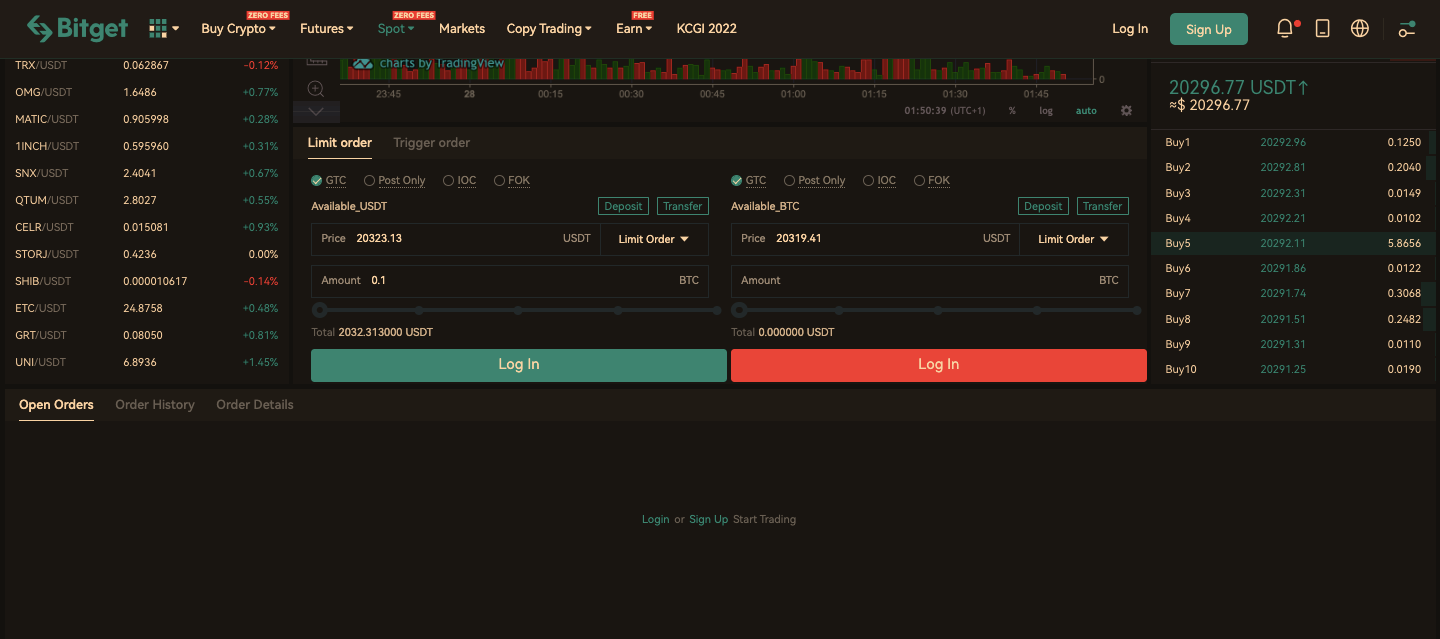Open KCGI 2022 page

(x=706, y=29)
